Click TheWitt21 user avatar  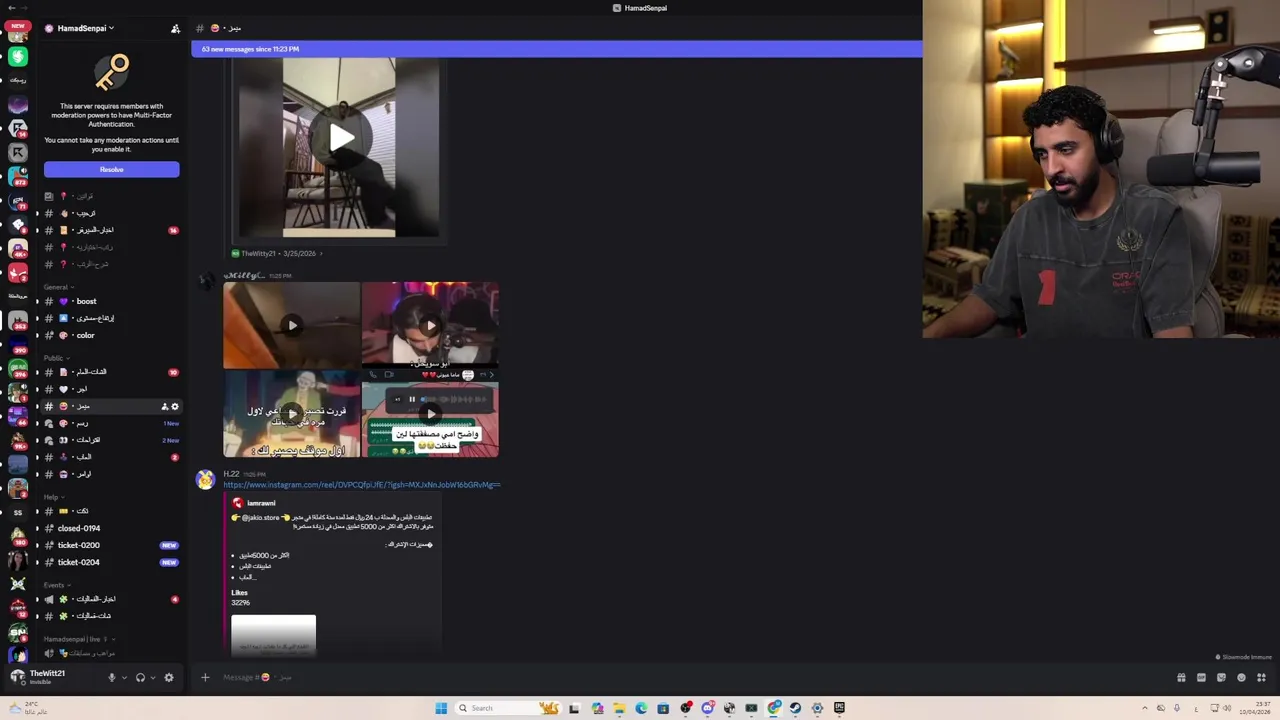(17, 677)
